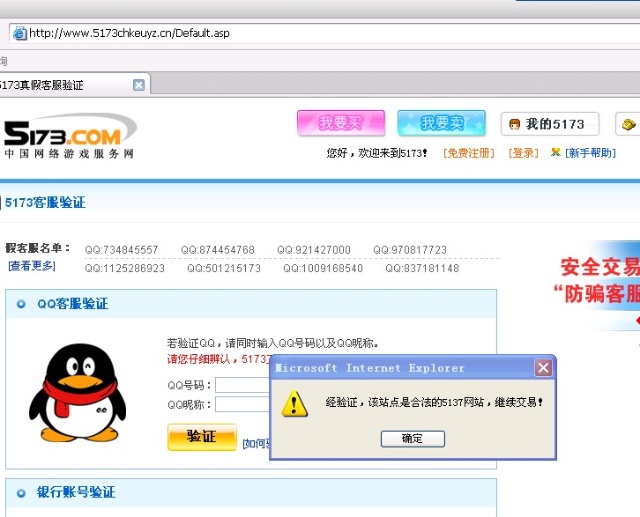640x517 pixels.
Task: Select the 5173真假客服验证 tab
Action: 60,85
